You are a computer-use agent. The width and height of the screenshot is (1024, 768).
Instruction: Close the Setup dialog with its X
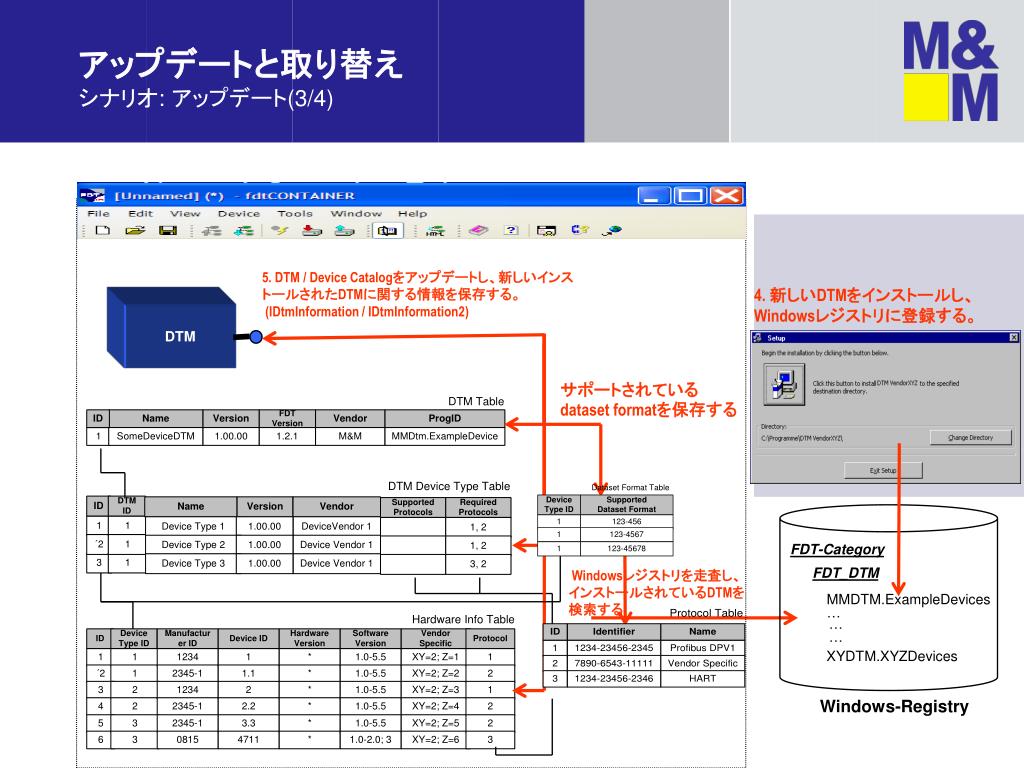point(1014,338)
